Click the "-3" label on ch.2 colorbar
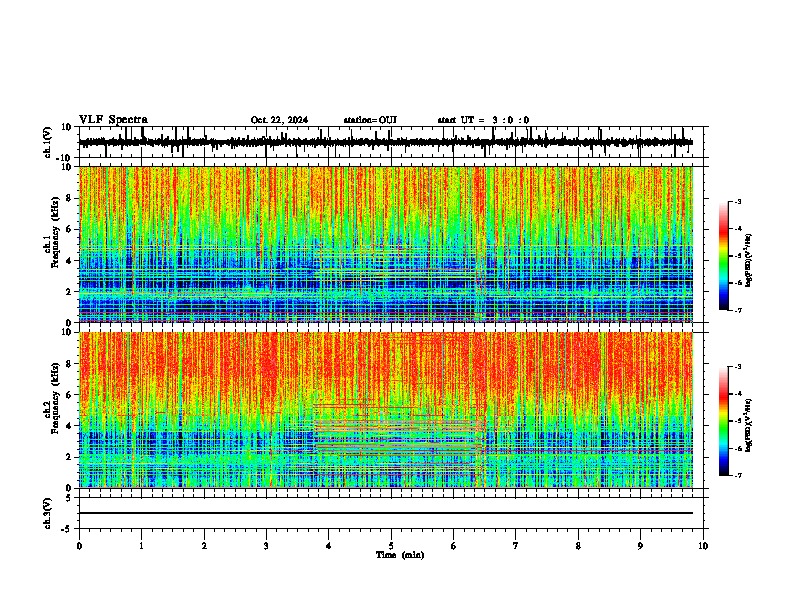This screenshot has height=612, width=792. pyautogui.click(x=738, y=367)
